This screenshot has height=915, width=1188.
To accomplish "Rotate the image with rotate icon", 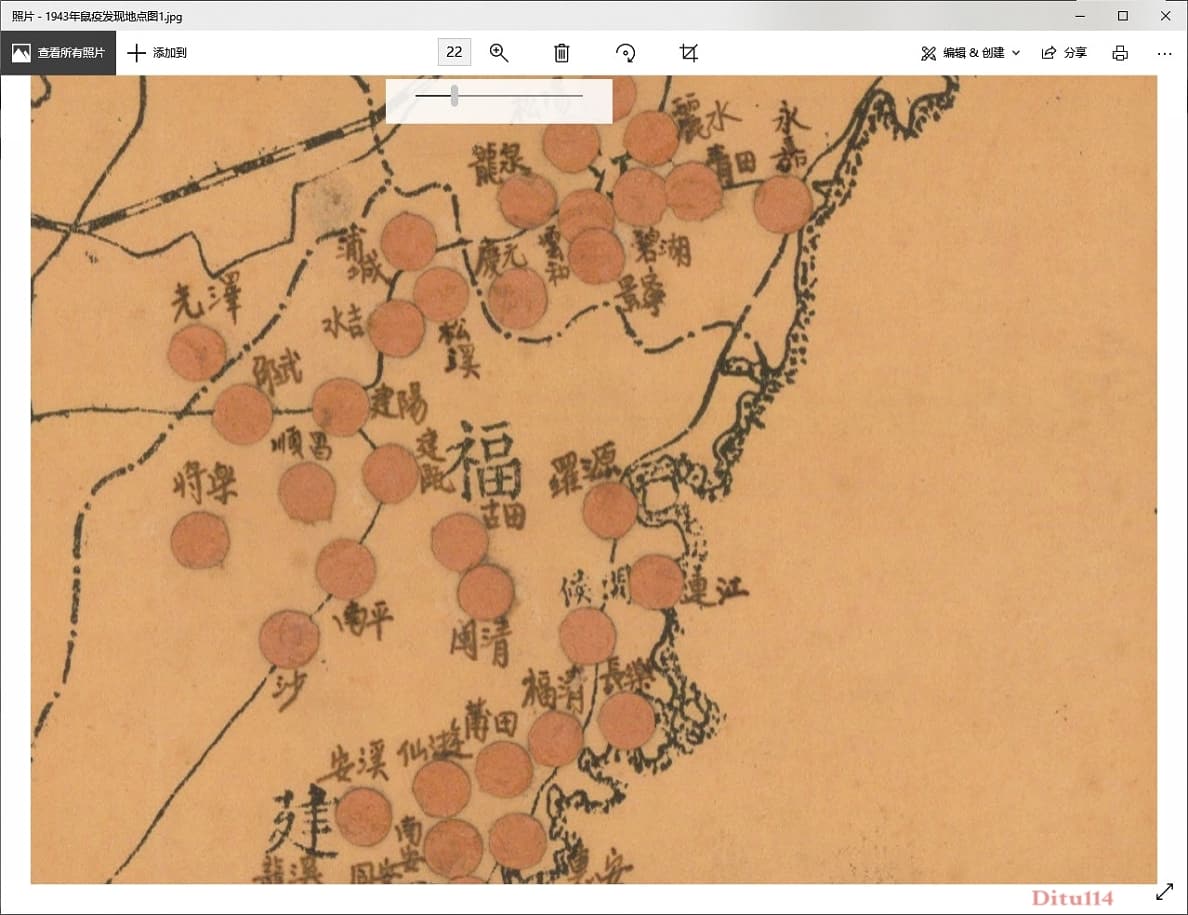I will click(x=625, y=52).
